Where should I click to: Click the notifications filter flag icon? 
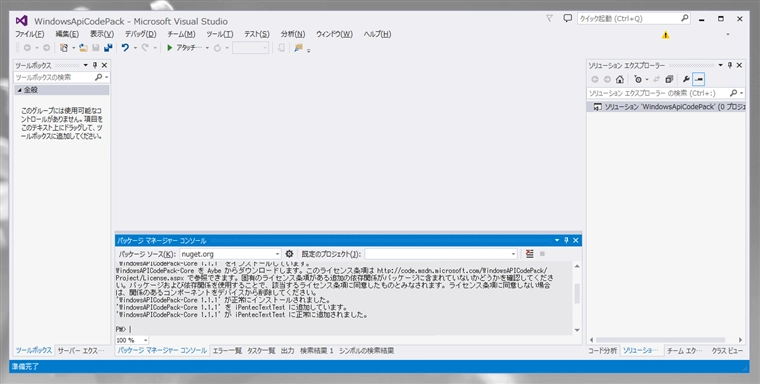[549, 18]
